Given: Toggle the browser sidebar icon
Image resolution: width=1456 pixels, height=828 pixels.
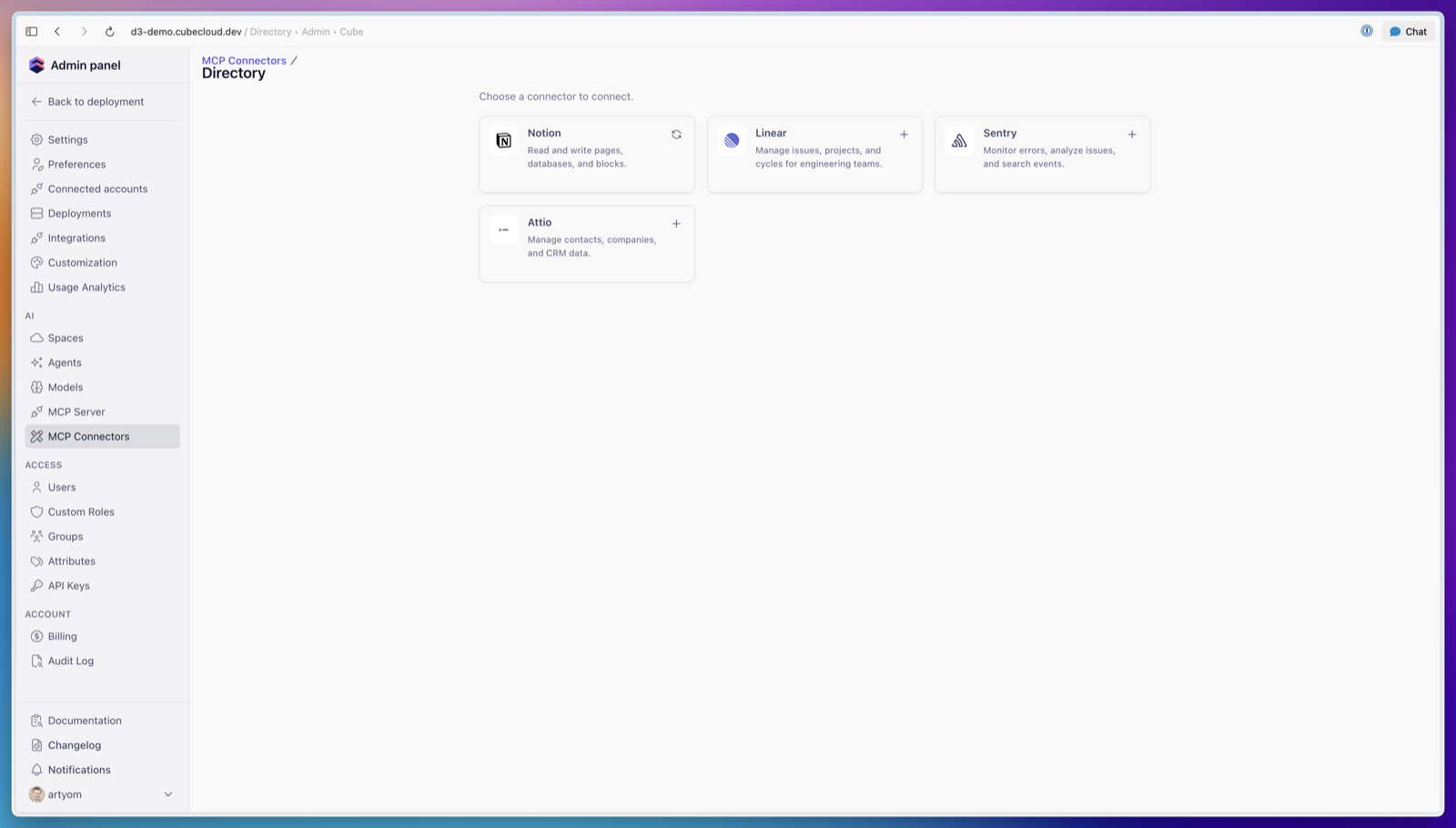Looking at the screenshot, I should [x=32, y=32].
